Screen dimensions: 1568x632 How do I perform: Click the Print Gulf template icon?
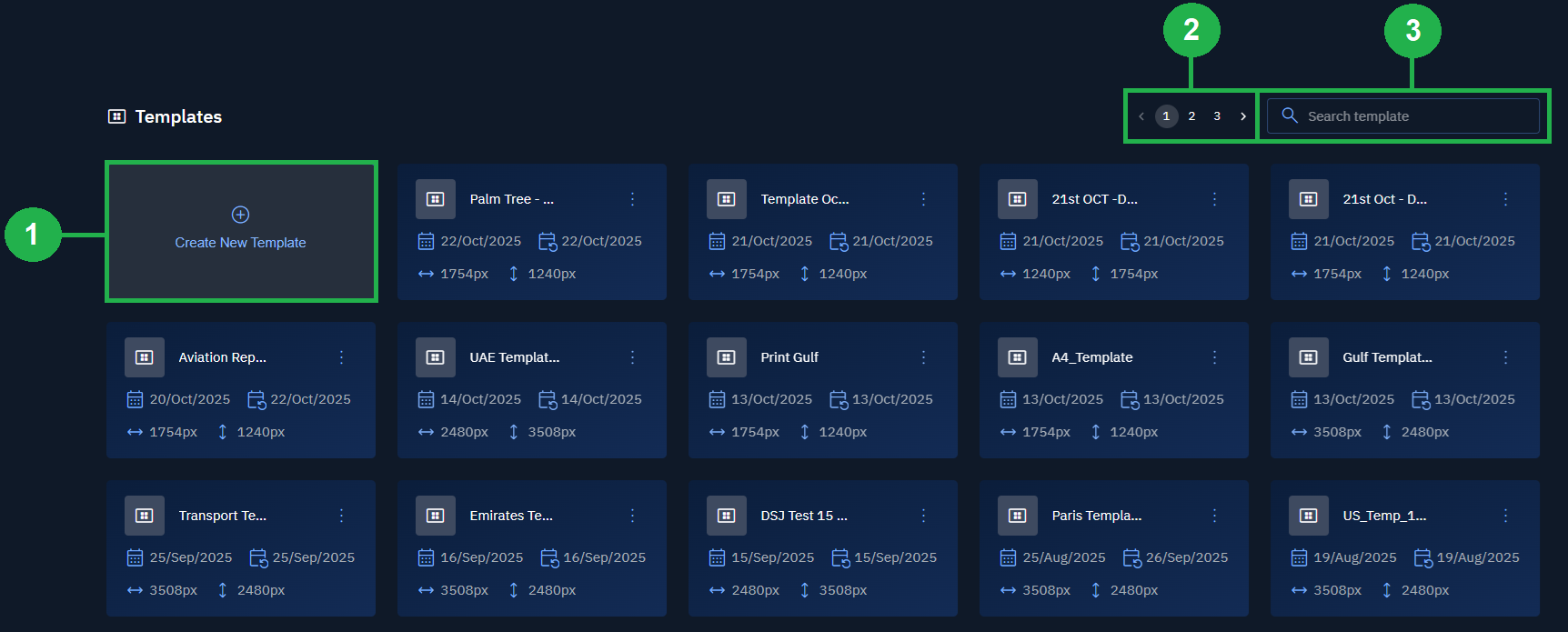(726, 357)
